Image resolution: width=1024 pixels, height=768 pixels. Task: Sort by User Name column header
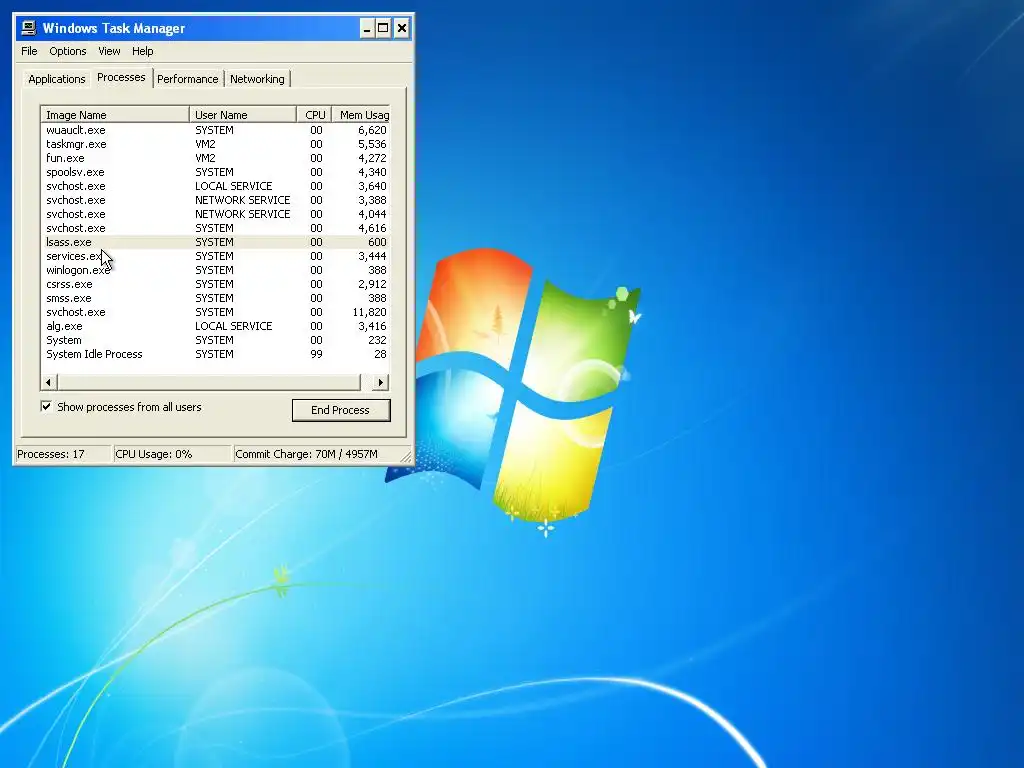(242, 115)
